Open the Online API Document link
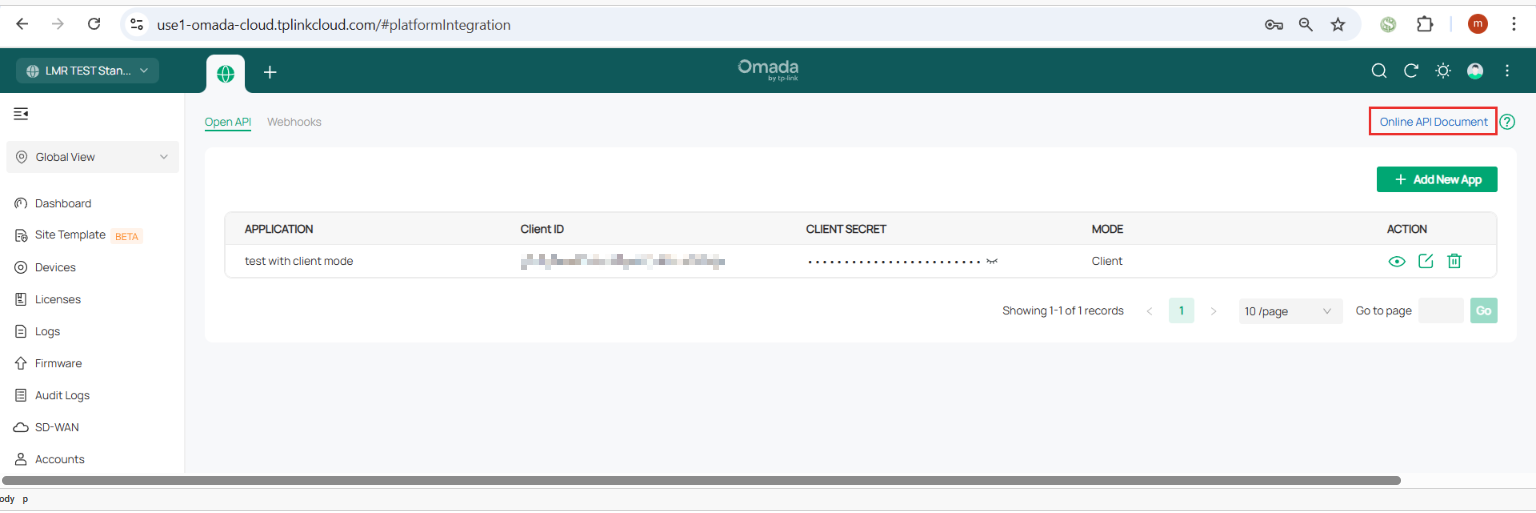 [x=1433, y=122]
